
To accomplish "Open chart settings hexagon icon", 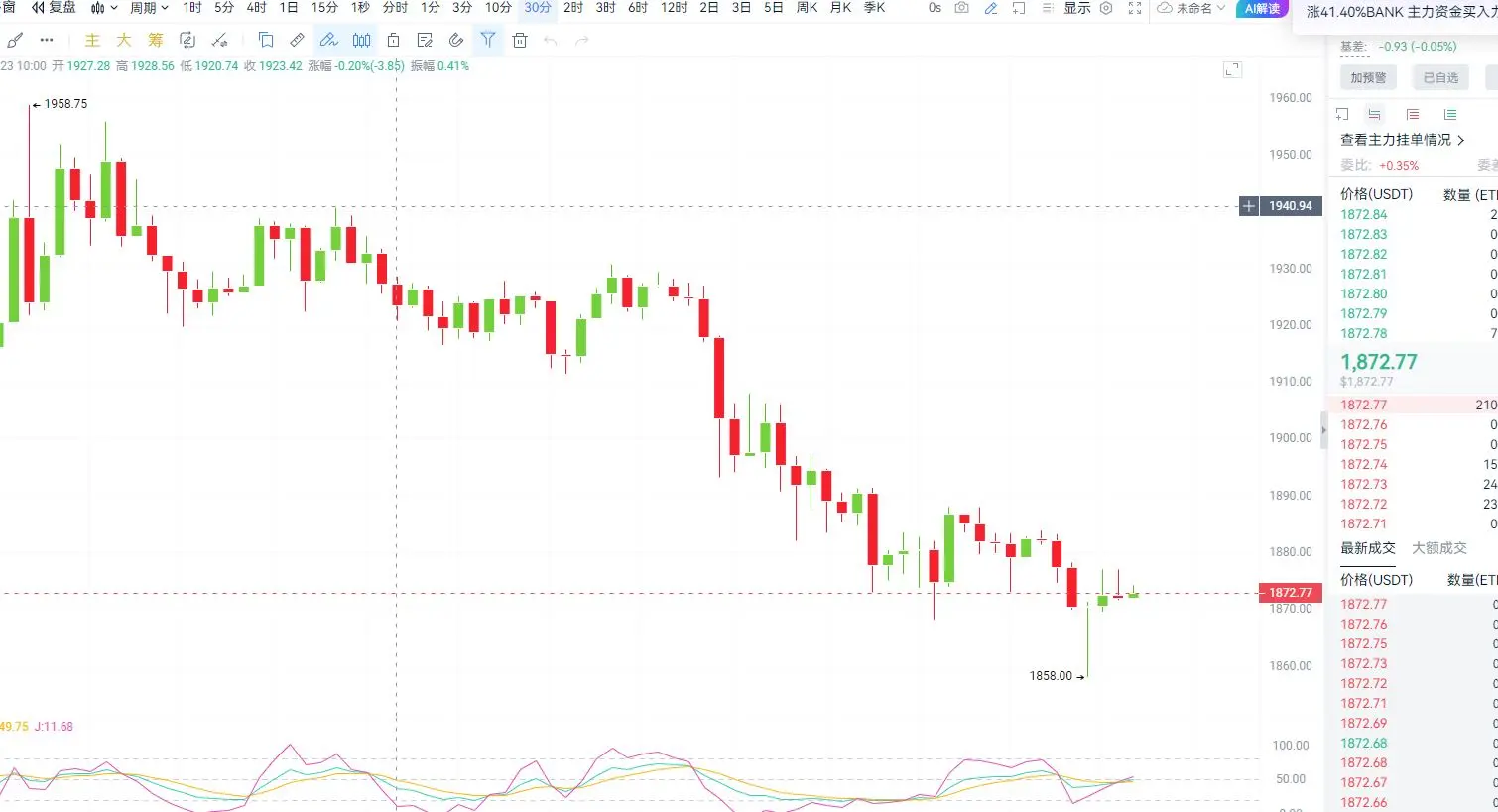I will (1106, 8).
